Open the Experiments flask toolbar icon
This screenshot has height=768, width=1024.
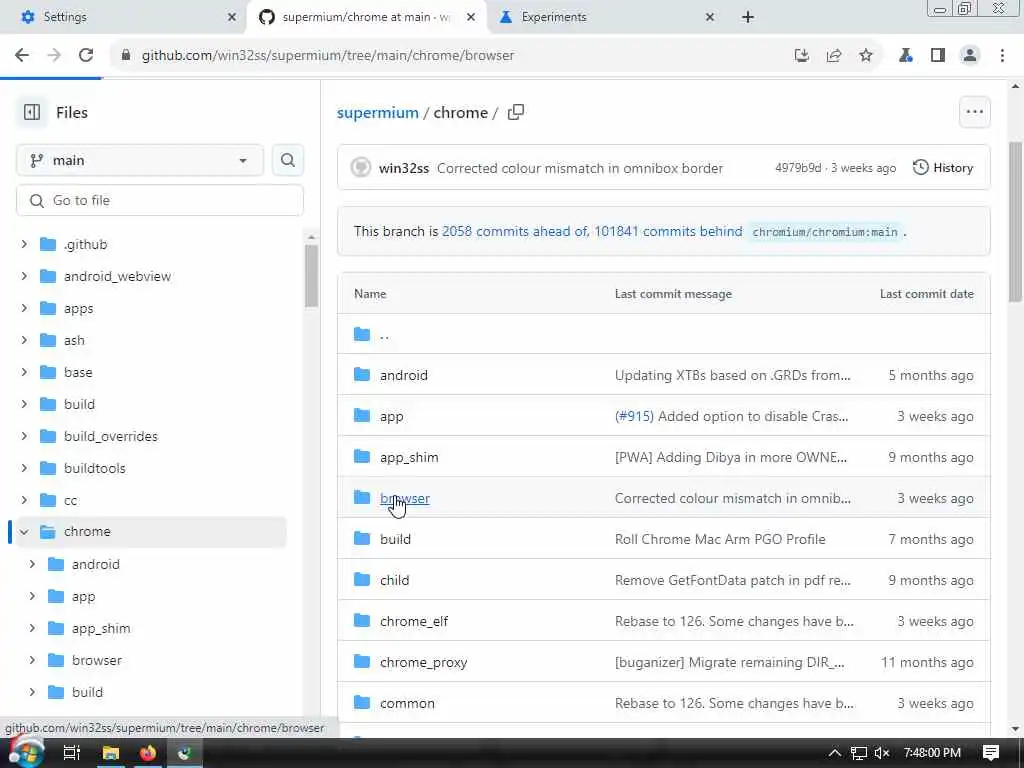point(905,56)
